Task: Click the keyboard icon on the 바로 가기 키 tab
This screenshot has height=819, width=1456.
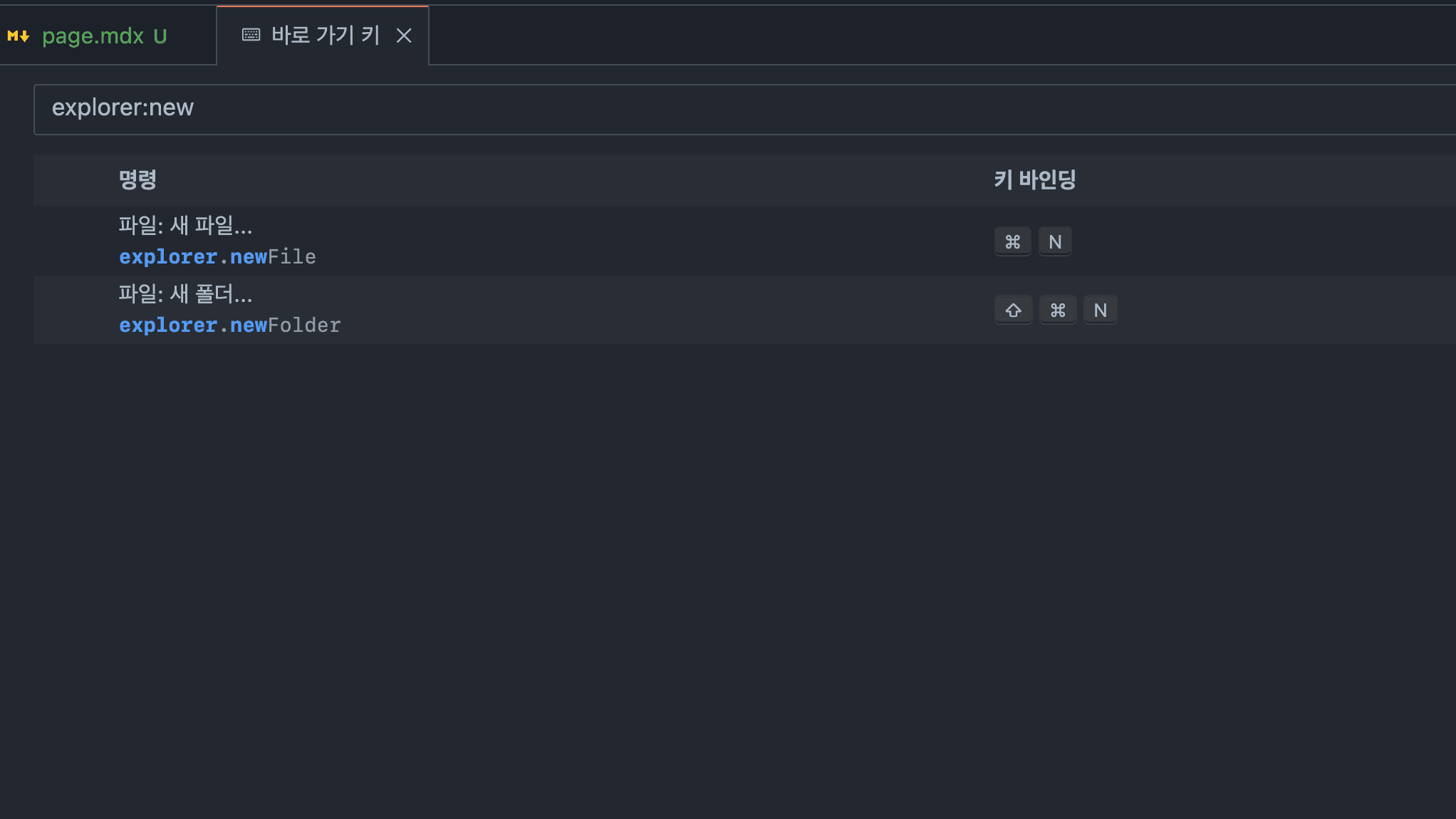Action: [x=250, y=34]
